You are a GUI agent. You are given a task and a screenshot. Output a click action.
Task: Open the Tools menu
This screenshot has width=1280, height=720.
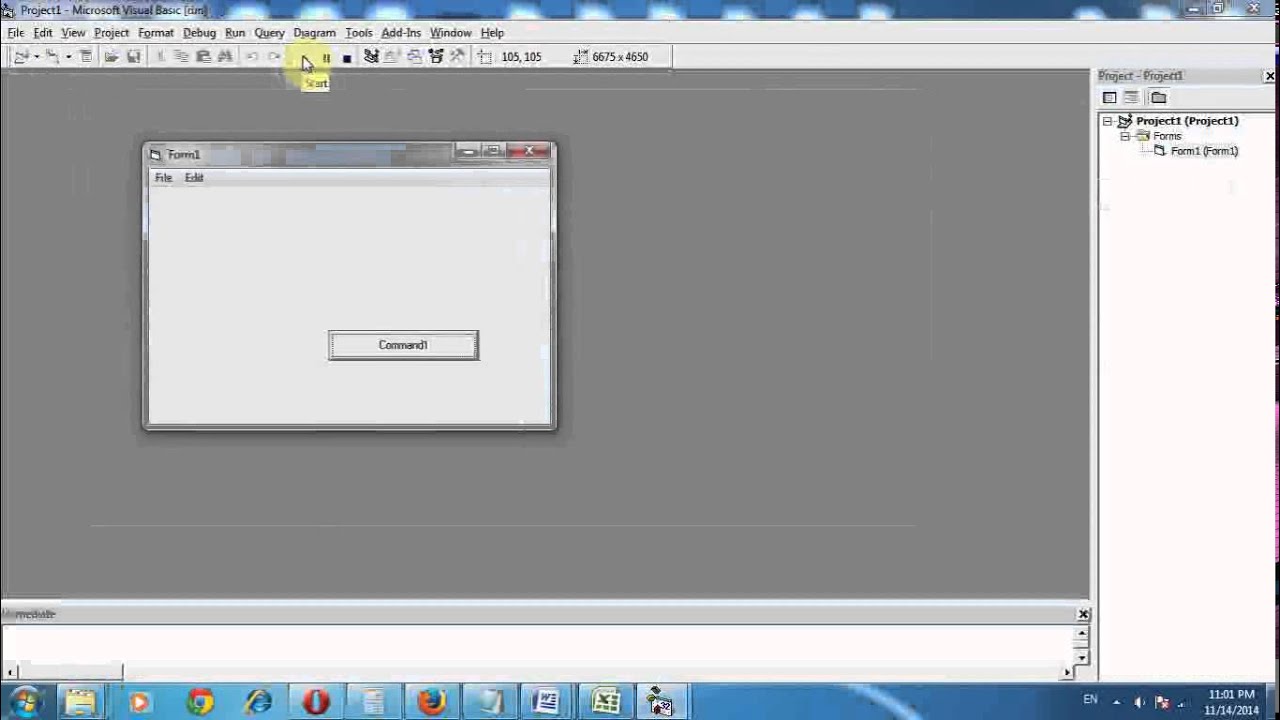[359, 33]
